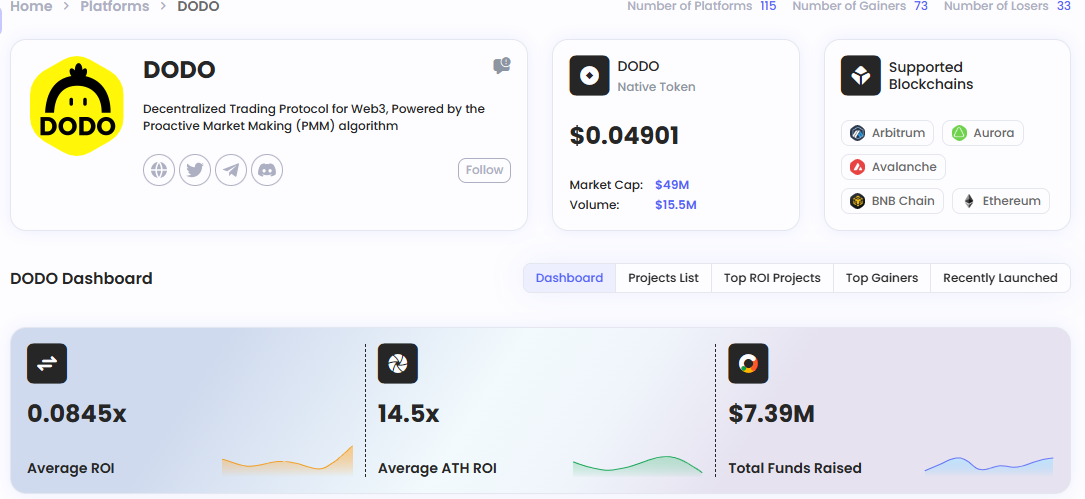Click the DODO Dashboard heading

(x=82, y=278)
